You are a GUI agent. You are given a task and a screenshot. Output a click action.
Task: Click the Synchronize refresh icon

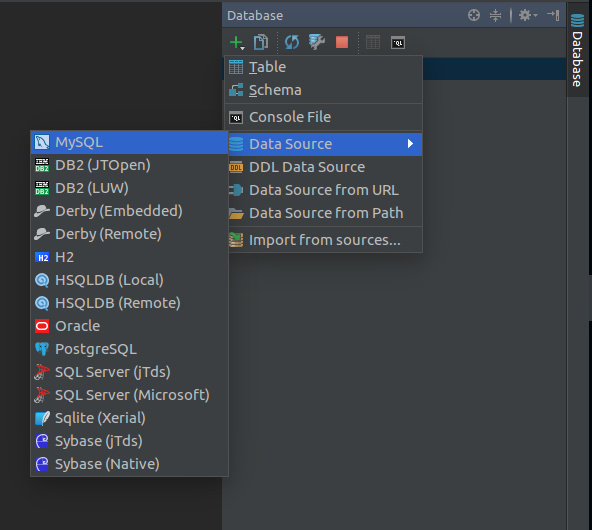click(x=292, y=42)
